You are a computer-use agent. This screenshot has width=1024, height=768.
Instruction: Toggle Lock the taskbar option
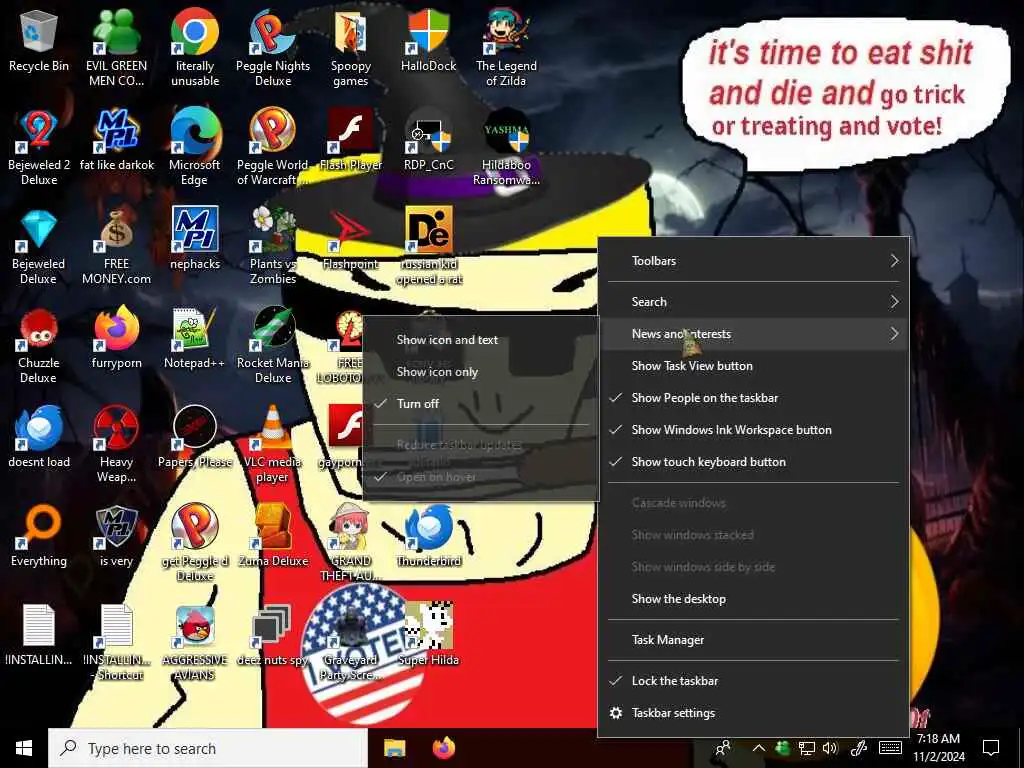pyautogui.click(x=754, y=680)
